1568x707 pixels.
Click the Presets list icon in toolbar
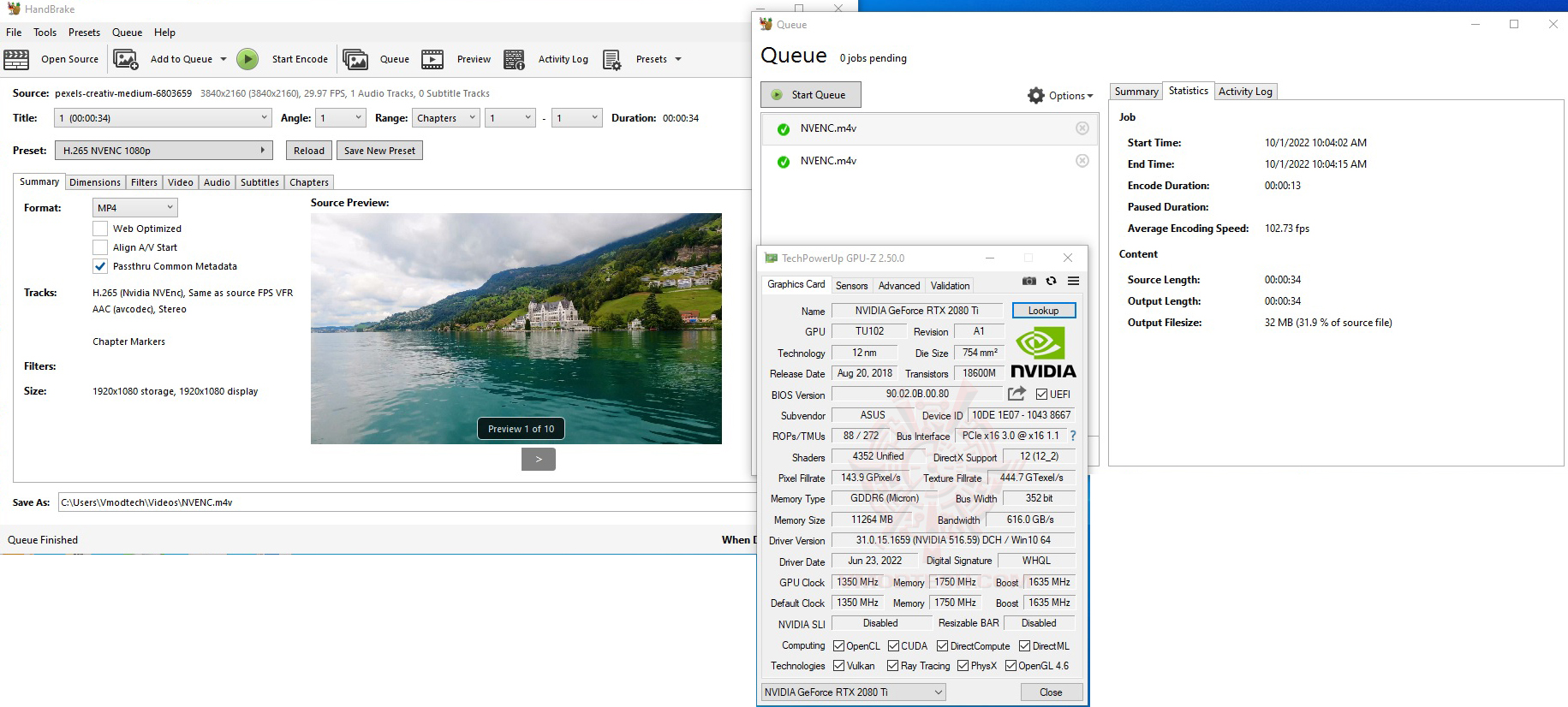611,59
